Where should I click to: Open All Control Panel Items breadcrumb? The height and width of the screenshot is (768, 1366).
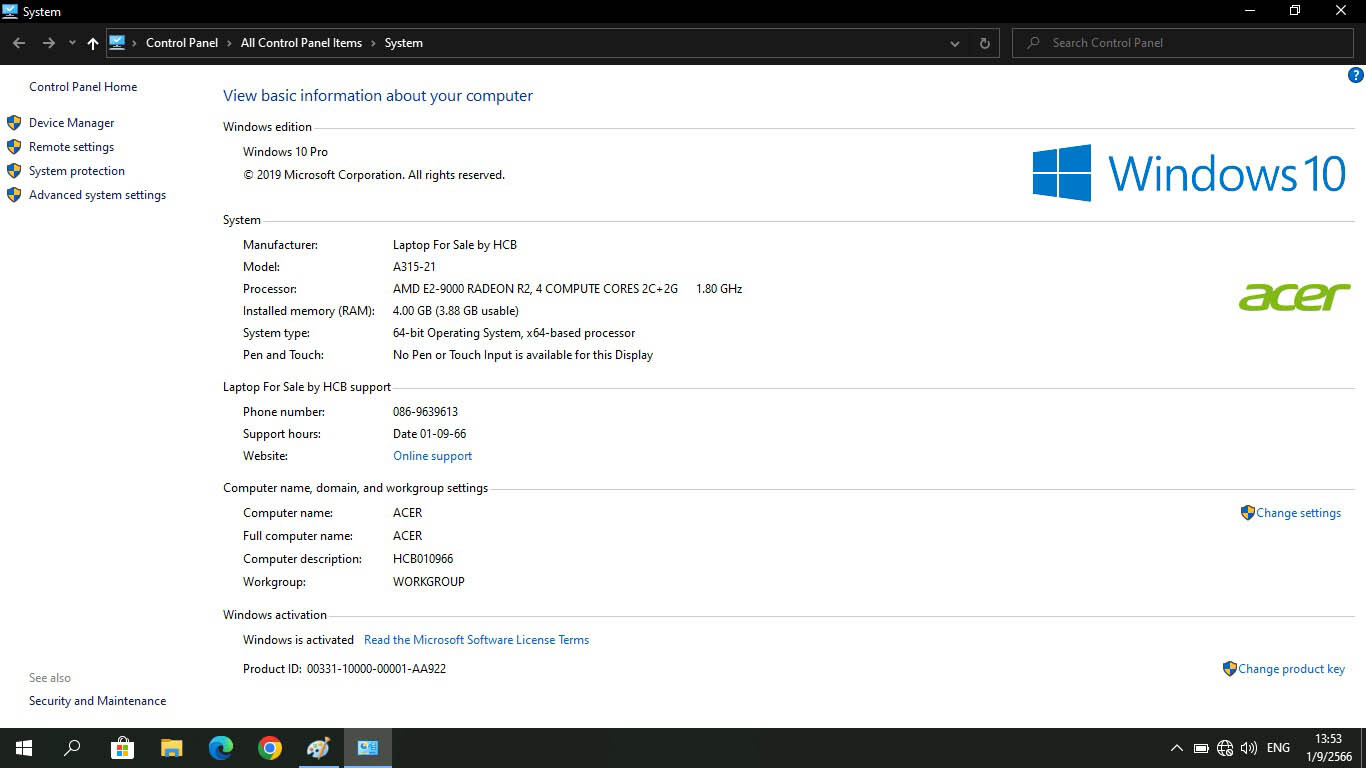tap(301, 43)
